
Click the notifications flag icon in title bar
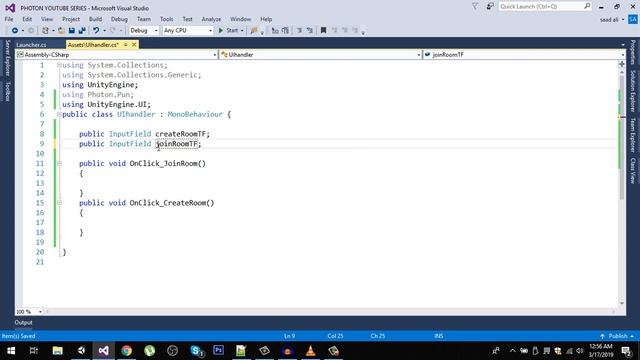click(475, 7)
